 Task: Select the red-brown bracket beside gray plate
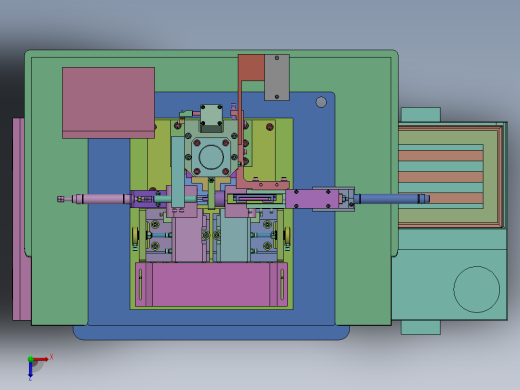(x=251, y=68)
